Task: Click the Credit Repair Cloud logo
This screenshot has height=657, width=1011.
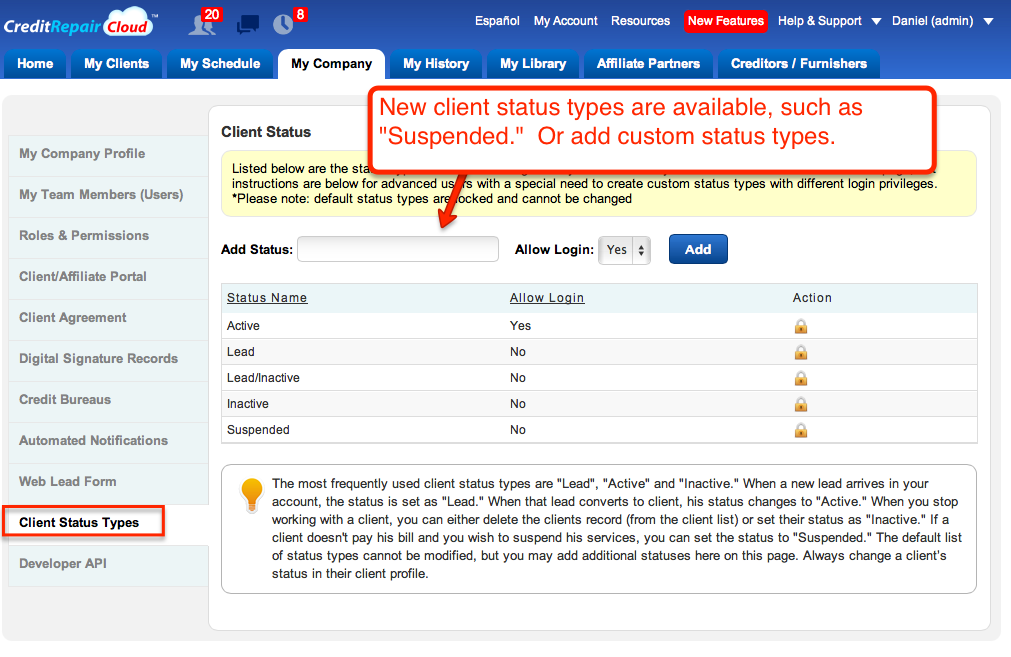Action: pos(80,23)
